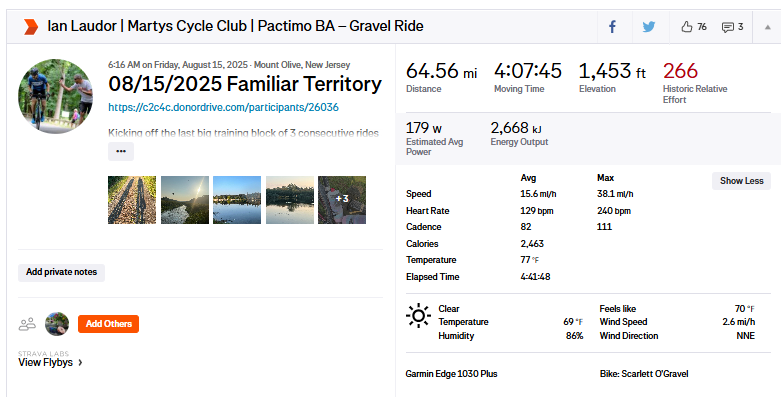The height and width of the screenshot is (397, 781).
Task: Open the athlete profile picture
Action: (x=55, y=96)
